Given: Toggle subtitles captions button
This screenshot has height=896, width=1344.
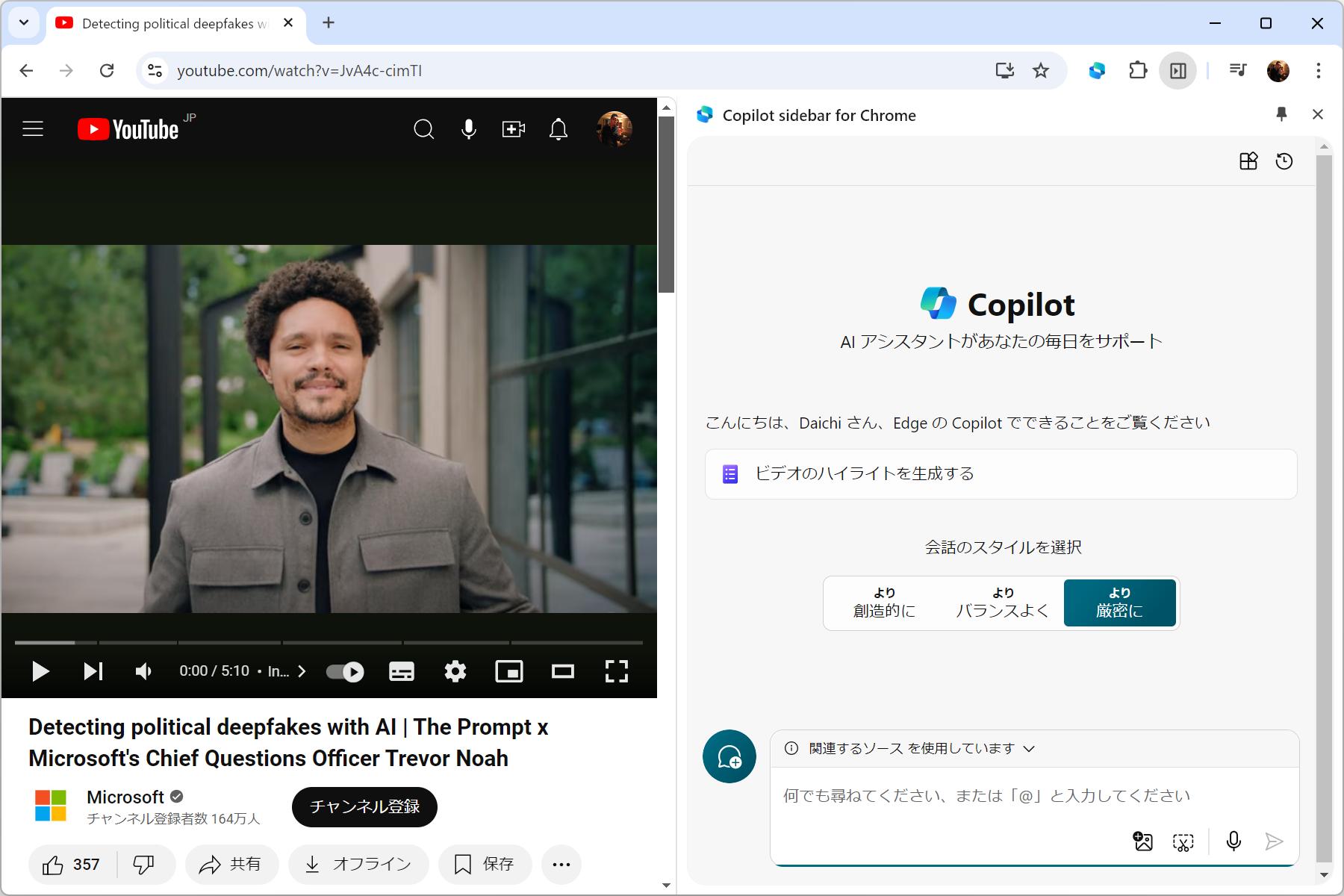Looking at the screenshot, I should pyautogui.click(x=402, y=671).
